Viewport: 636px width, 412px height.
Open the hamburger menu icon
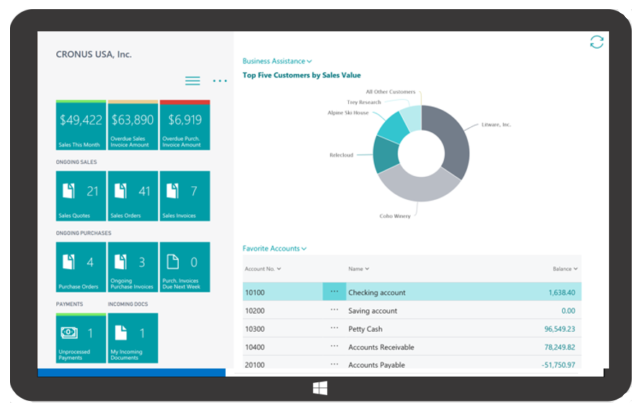tap(193, 81)
